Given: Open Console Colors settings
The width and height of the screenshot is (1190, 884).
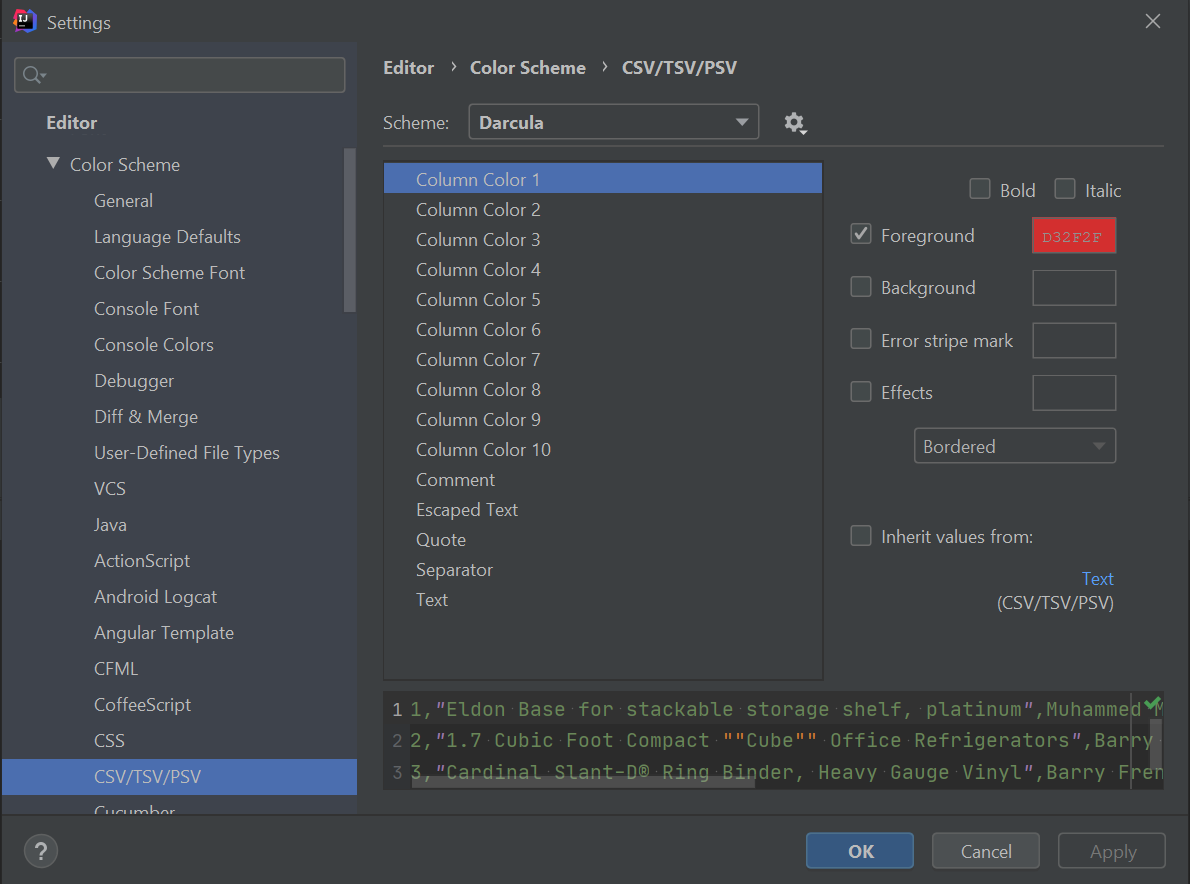Looking at the screenshot, I should coord(153,345).
